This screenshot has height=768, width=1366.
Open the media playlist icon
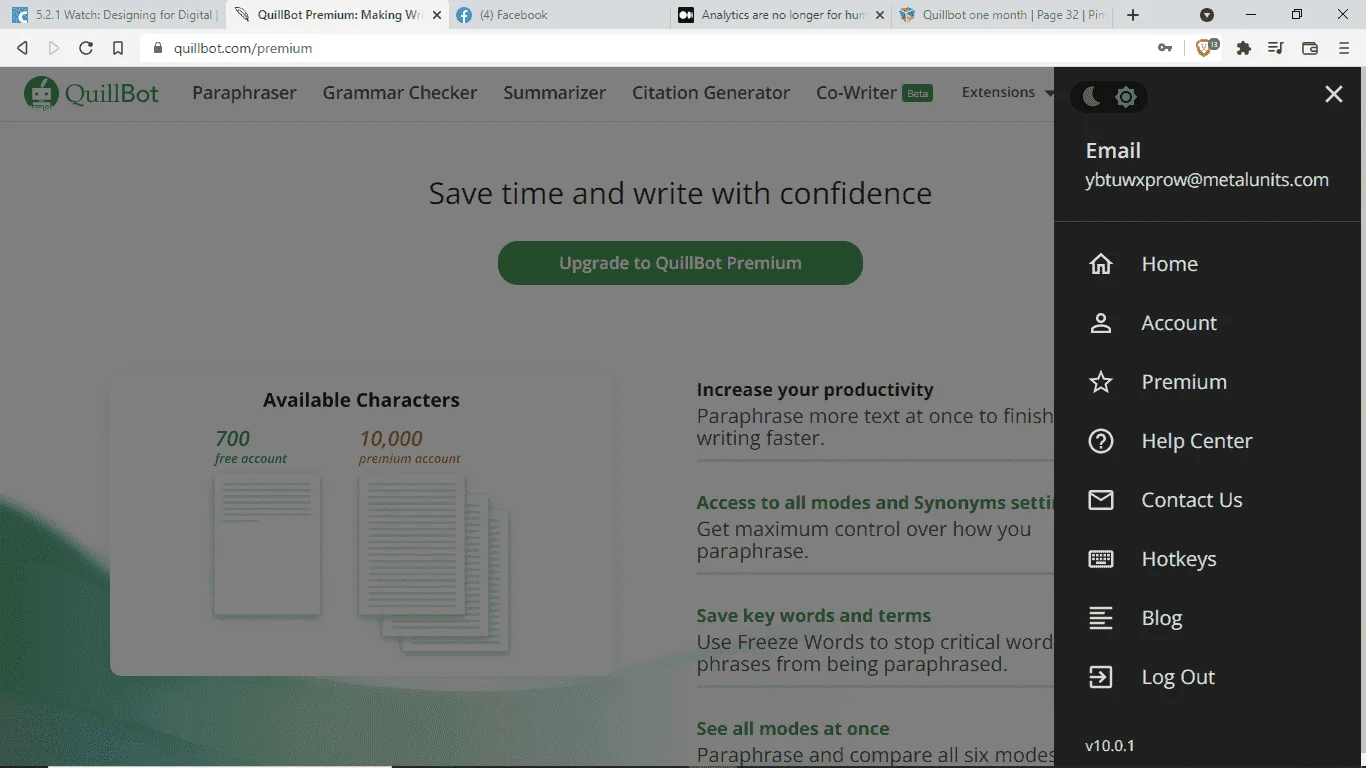1276,48
